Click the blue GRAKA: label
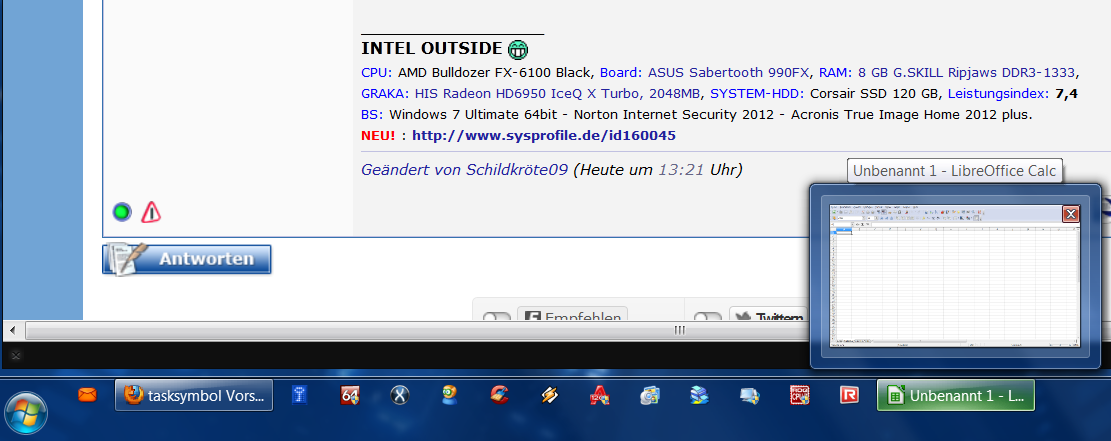The image size is (1111, 441). (385, 94)
